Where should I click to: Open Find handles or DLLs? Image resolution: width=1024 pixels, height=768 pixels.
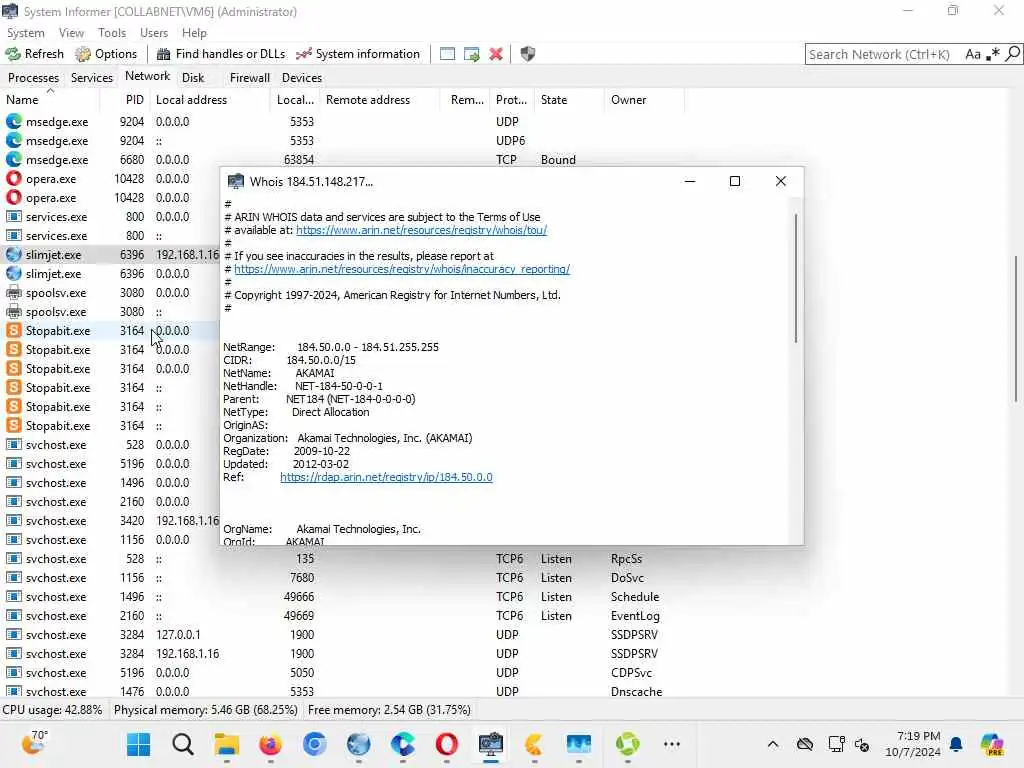pyautogui.click(x=221, y=54)
